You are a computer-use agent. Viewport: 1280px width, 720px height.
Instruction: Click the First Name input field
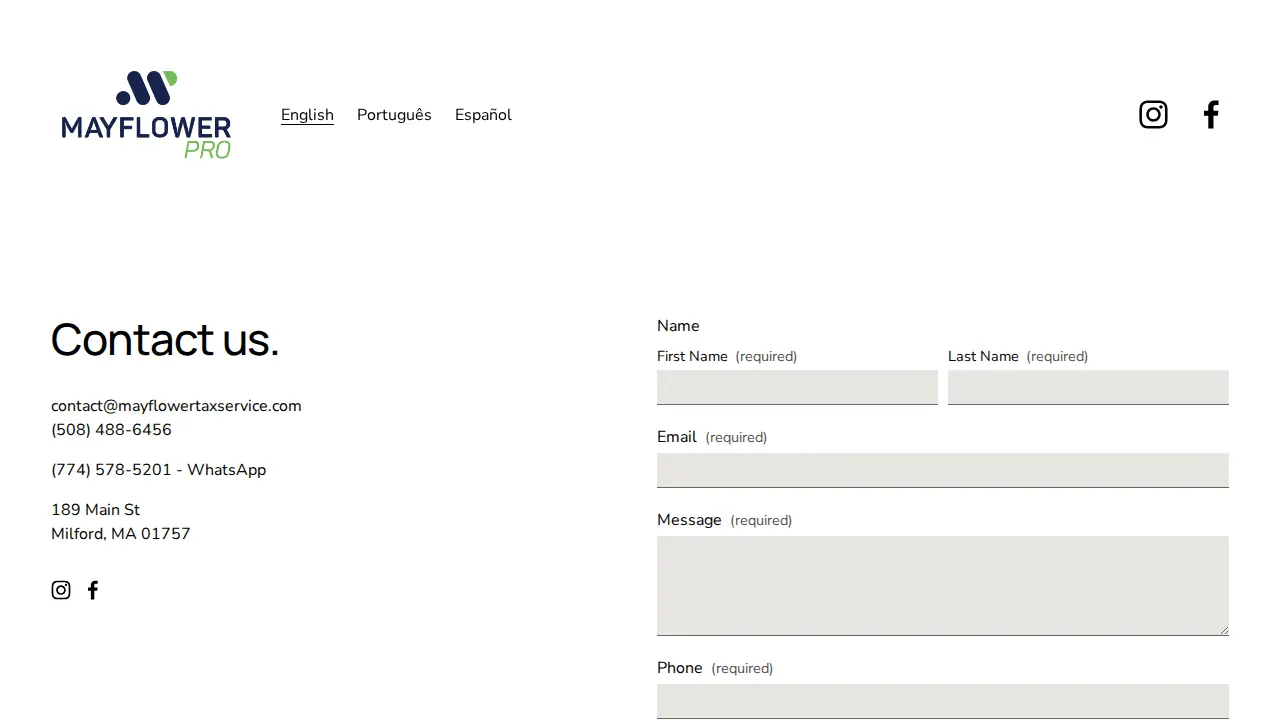coord(797,387)
